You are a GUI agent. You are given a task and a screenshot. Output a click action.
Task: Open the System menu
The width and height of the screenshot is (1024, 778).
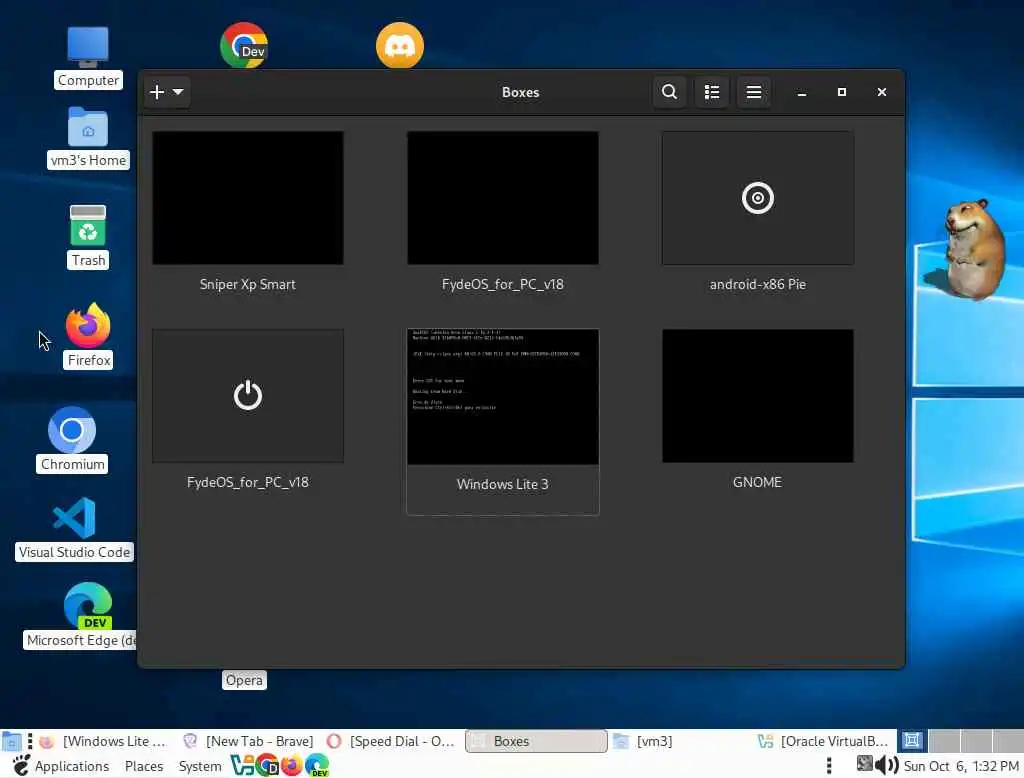coord(200,766)
